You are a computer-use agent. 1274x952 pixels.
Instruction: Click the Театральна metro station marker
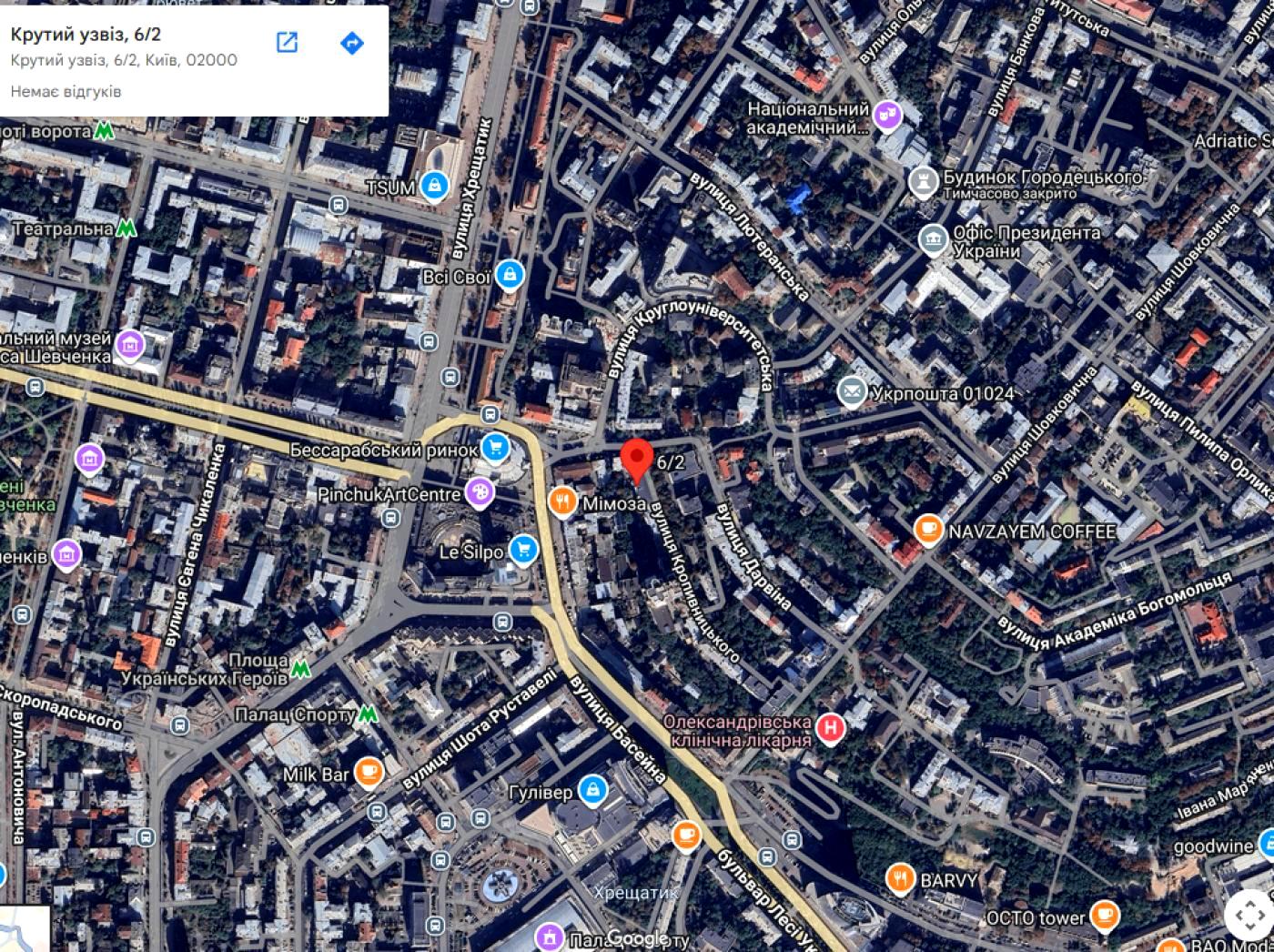tap(126, 228)
